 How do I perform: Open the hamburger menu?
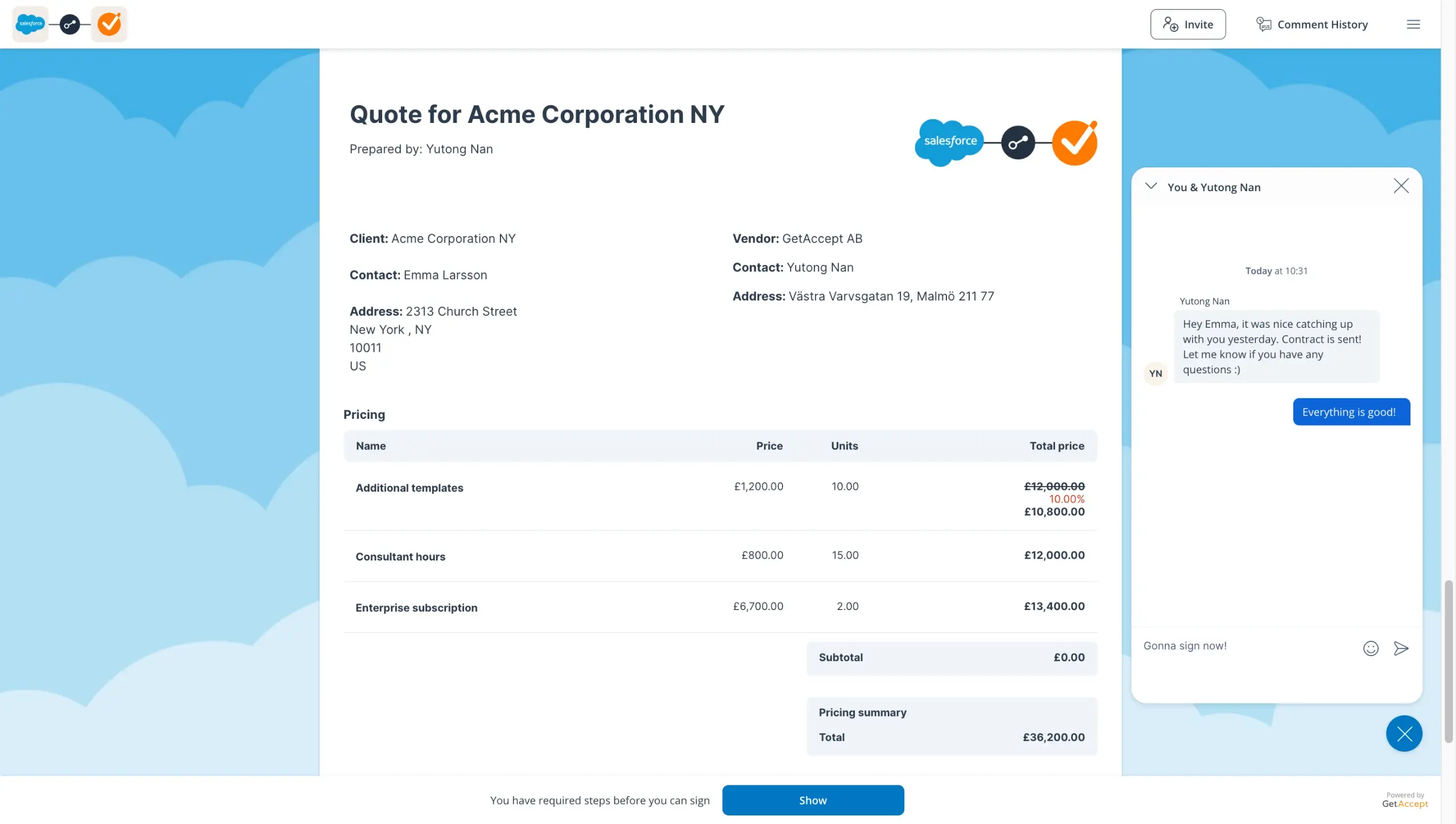(x=1413, y=24)
